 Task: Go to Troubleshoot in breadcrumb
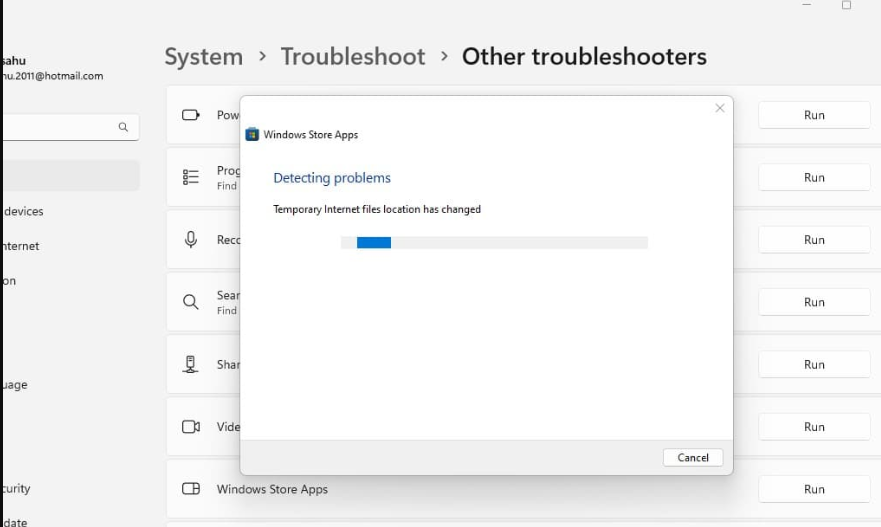click(353, 57)
